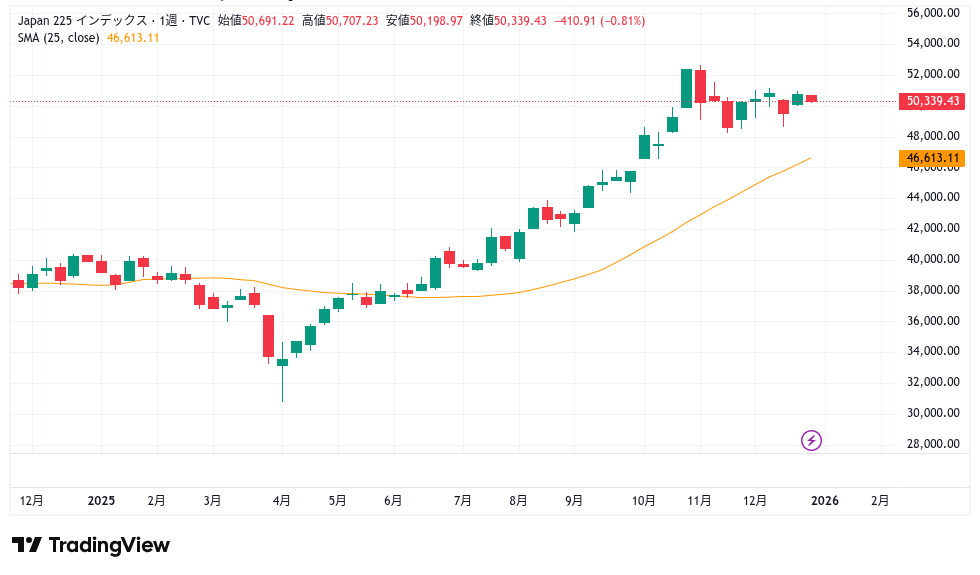The image size is (980, 575).
Task: Click the latest red candle at right
Action: (x=811, y=98)
